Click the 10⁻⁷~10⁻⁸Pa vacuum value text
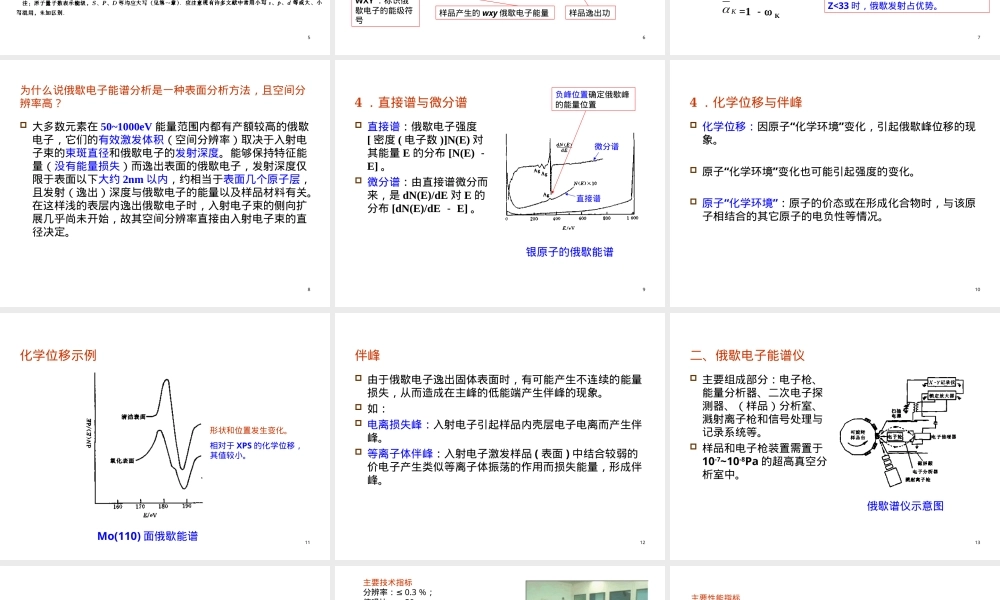1000x600 pixels. tap(730, 461)
